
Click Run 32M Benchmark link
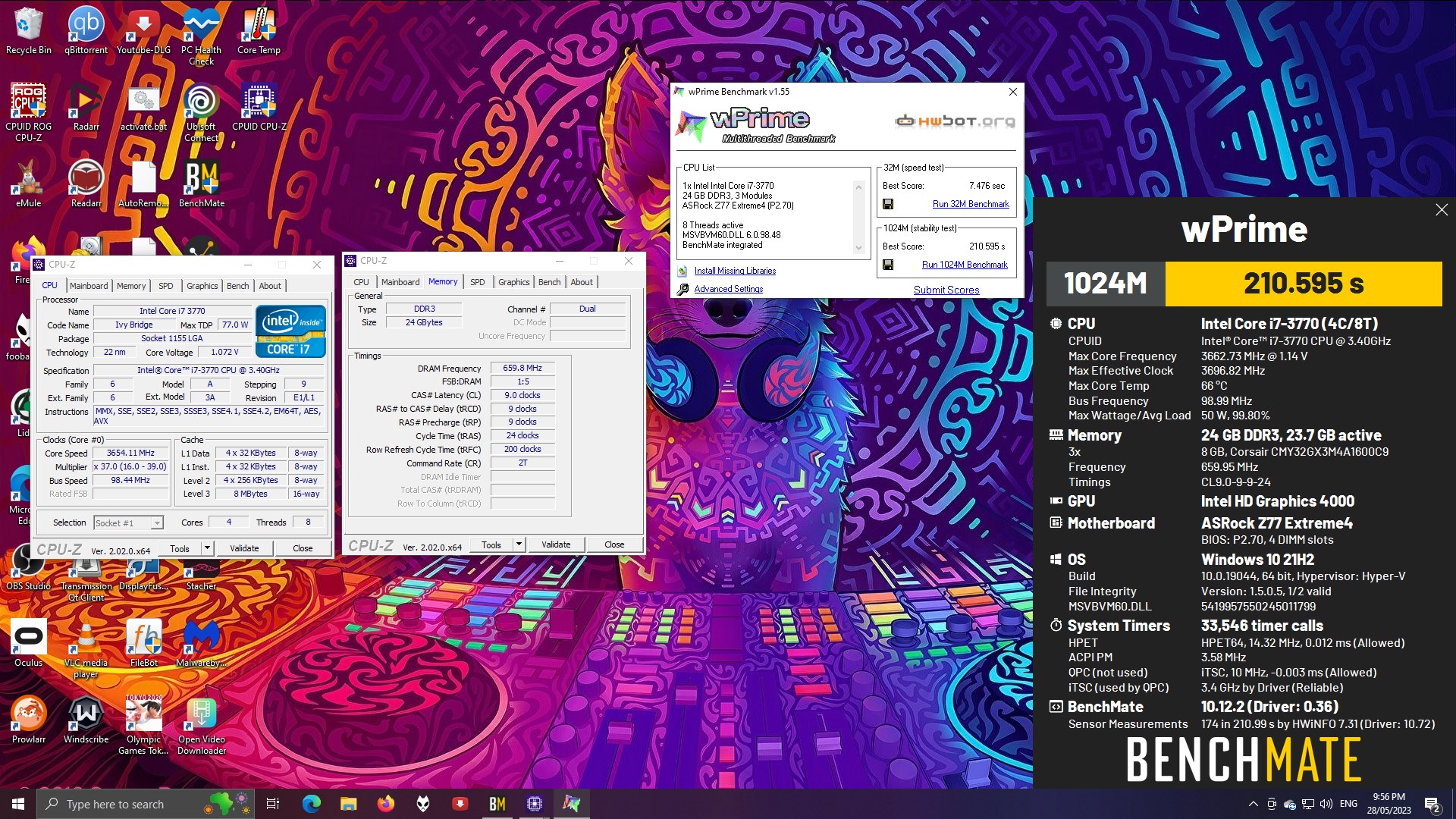point(971,204)
